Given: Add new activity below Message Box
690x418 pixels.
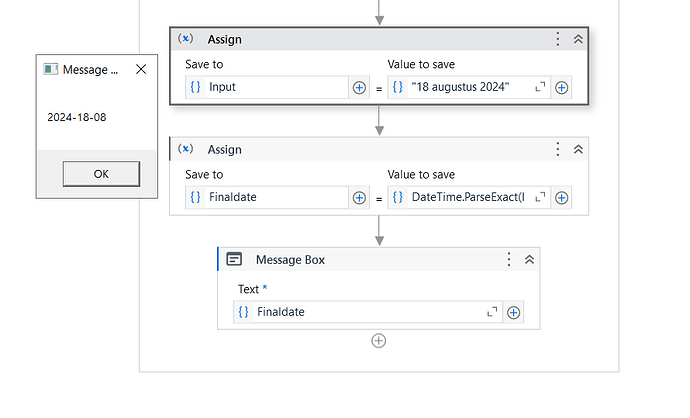Looking at the screenshot, I should pos(379,340).
